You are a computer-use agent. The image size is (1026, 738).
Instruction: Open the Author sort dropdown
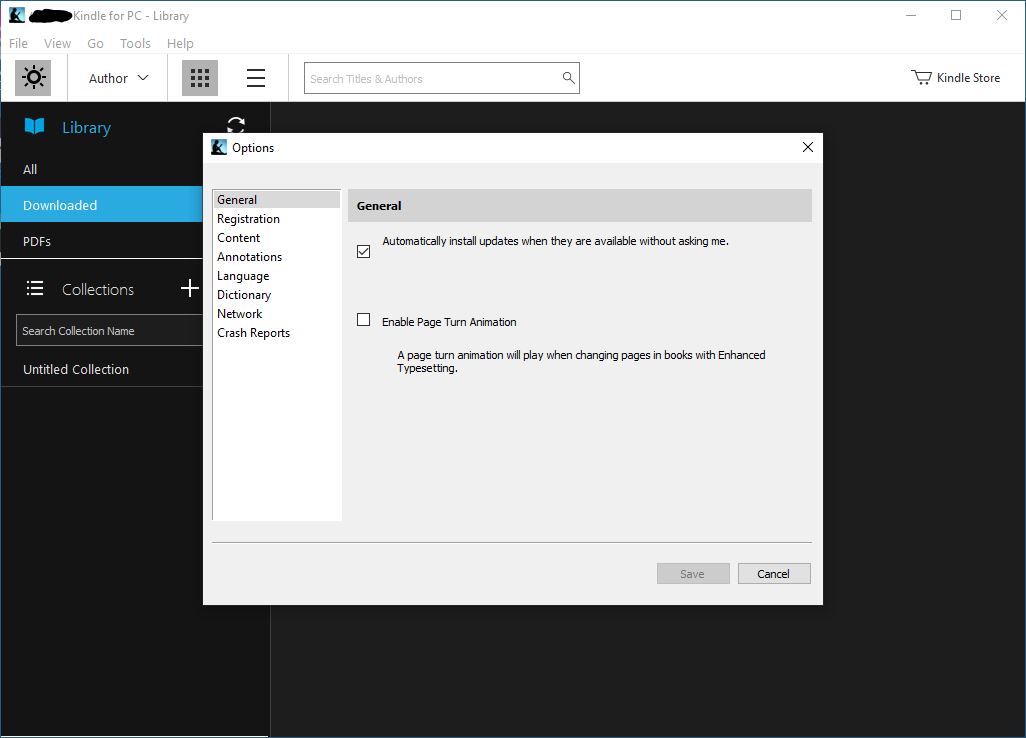pos(118,78)
